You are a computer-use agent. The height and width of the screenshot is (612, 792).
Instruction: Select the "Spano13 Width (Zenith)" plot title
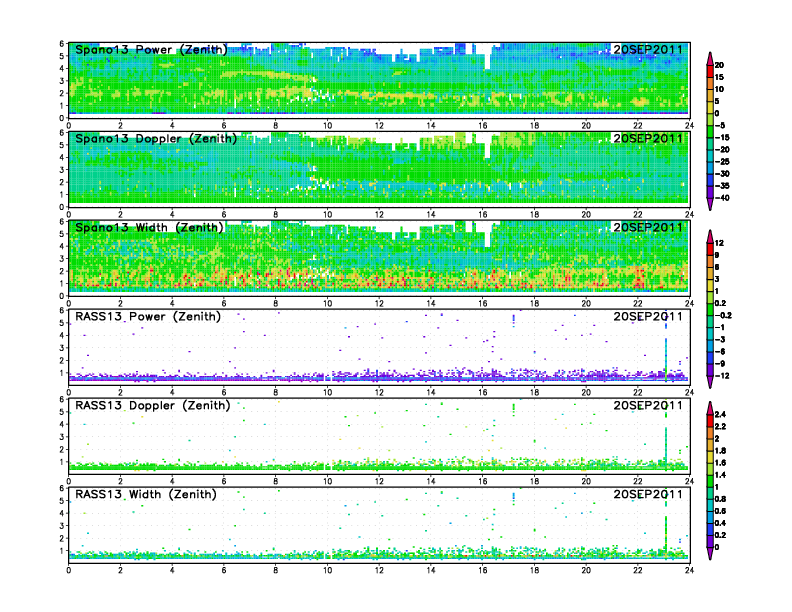[149, 227]
